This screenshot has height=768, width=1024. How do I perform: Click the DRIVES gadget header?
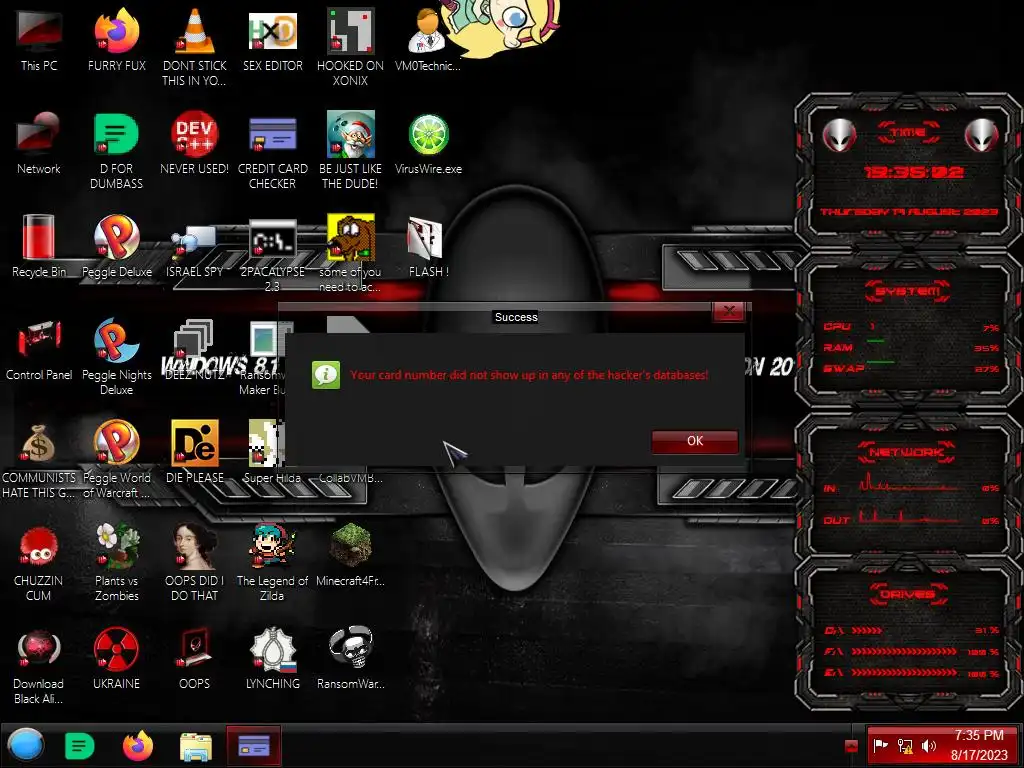(x=908, y=594)
